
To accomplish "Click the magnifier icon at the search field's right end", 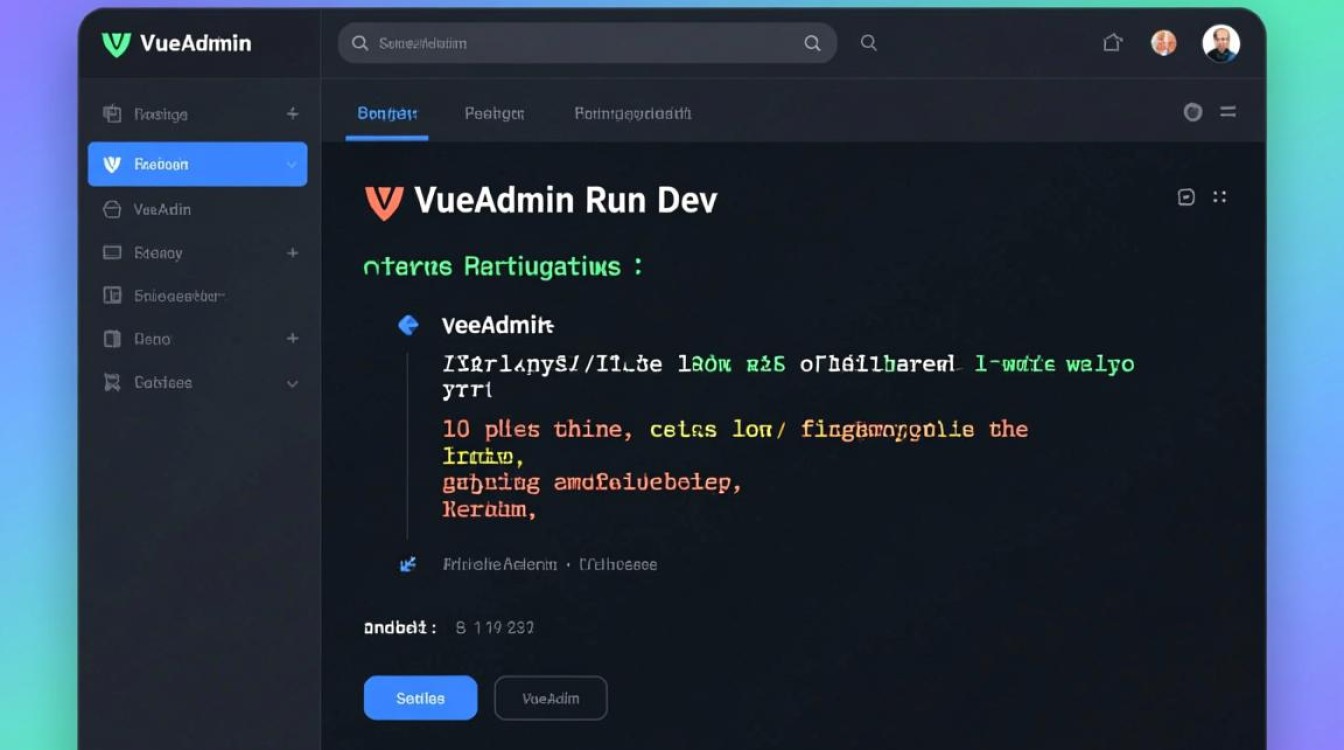I will (x=813, y=44).
